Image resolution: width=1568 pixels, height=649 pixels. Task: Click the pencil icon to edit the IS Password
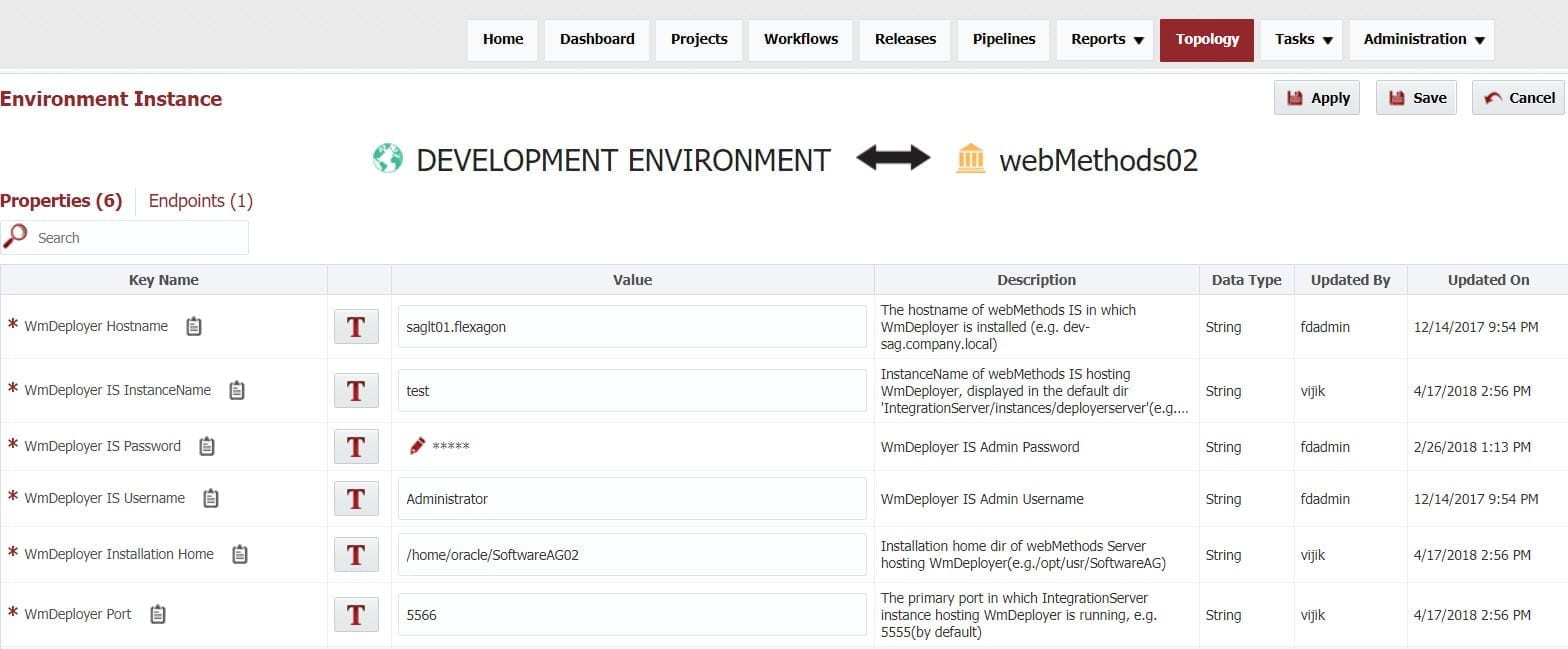coord(417,446)
